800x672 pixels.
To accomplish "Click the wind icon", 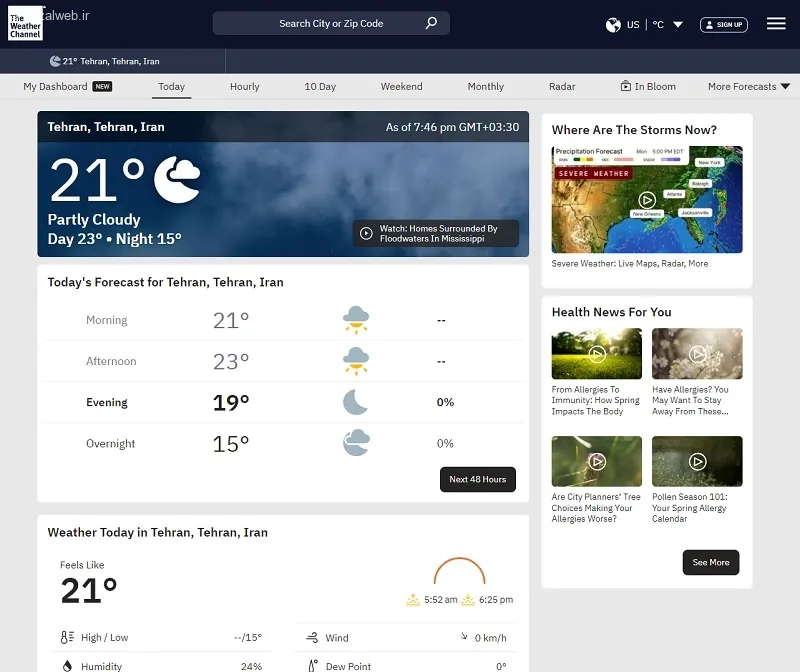I will coord(312,637).
